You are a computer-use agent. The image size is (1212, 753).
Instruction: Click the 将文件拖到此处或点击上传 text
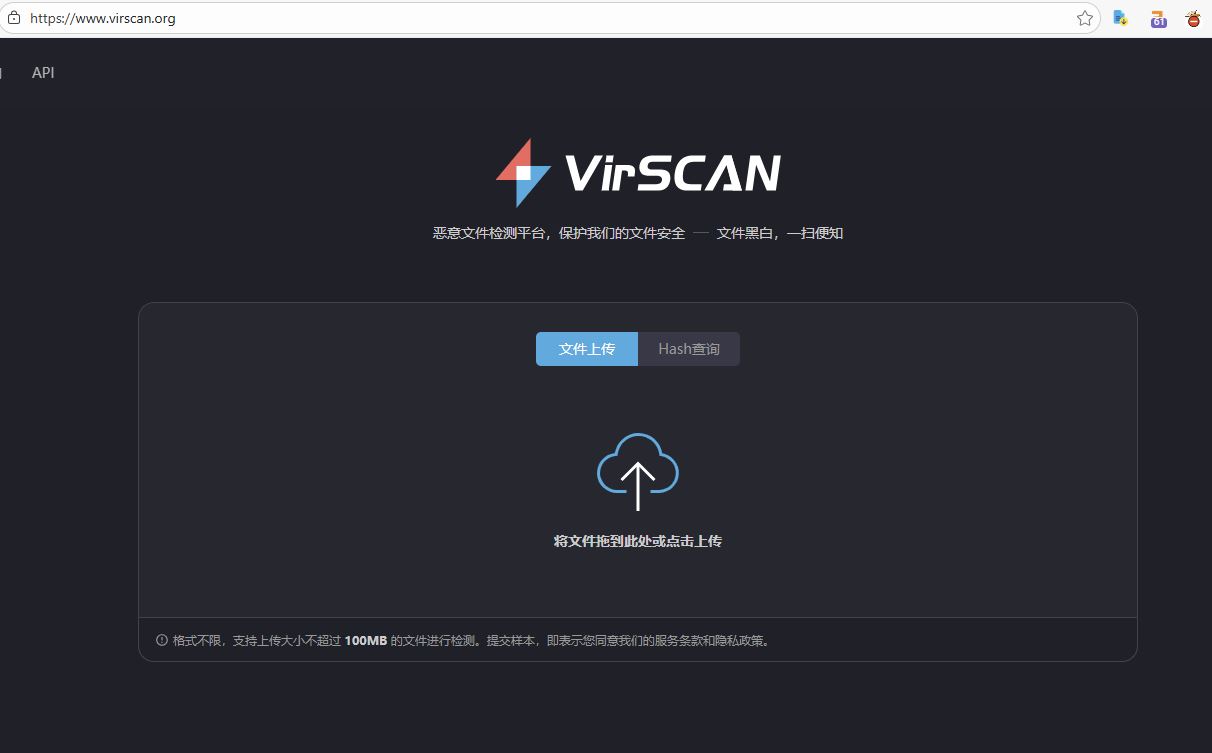click(x=637, y=540)
